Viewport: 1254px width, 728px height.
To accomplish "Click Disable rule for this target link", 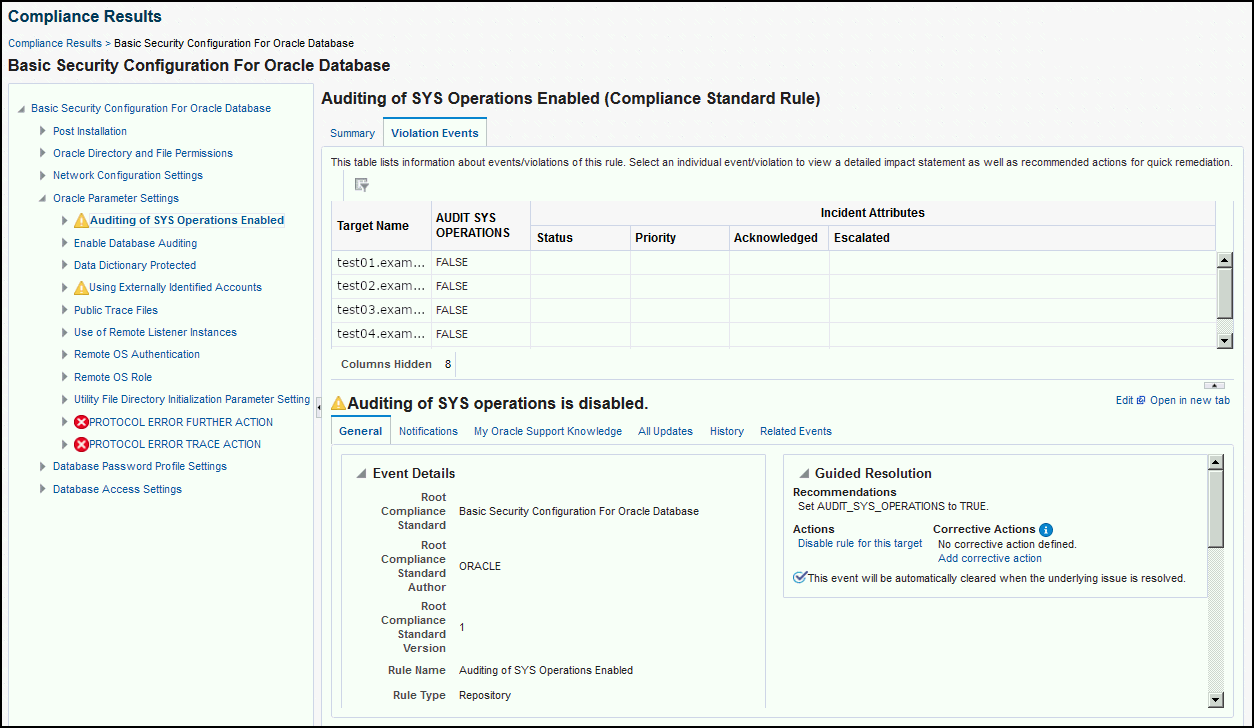I will tap(860, 544).
